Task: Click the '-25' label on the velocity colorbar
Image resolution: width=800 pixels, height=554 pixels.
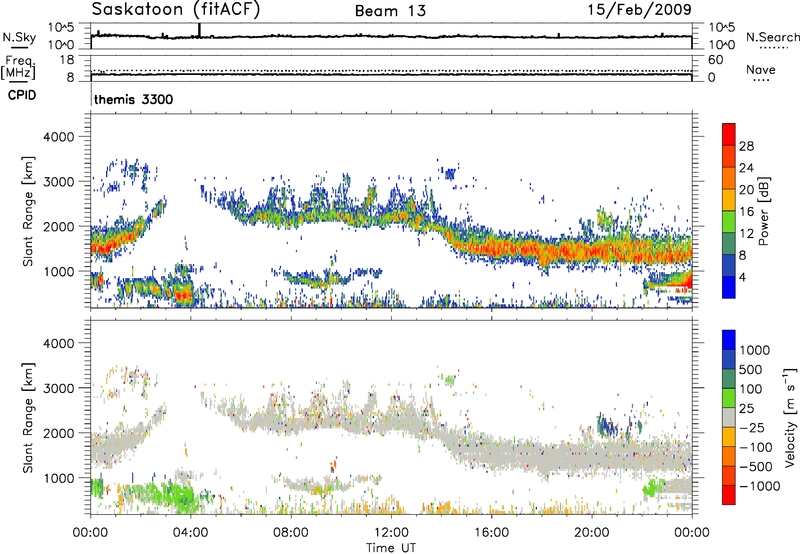Action: pos(750,428)
